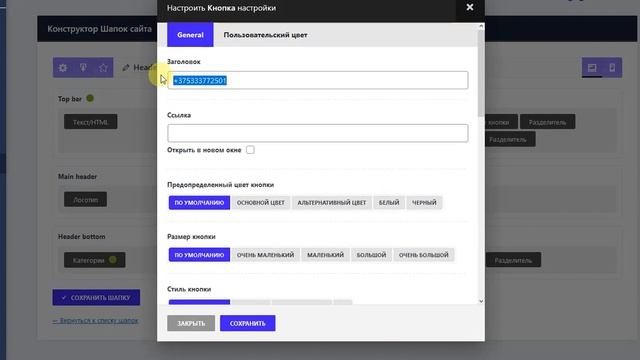This screenshot has width=640, height=360.
Task: Select Альтернативный цвет option
Action: pos(331,202)
